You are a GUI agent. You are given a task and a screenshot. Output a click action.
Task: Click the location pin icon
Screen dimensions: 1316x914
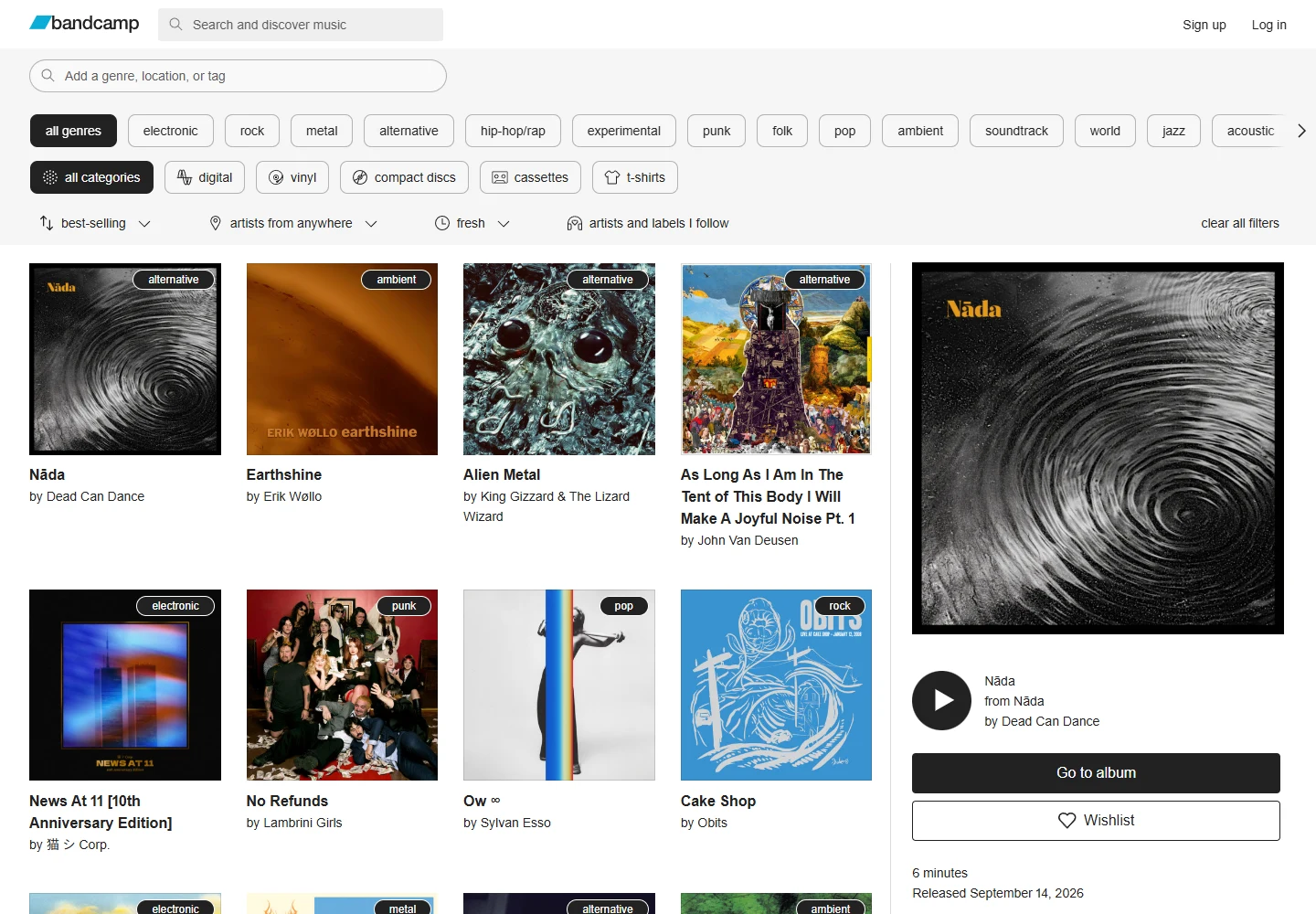(216, 223)
